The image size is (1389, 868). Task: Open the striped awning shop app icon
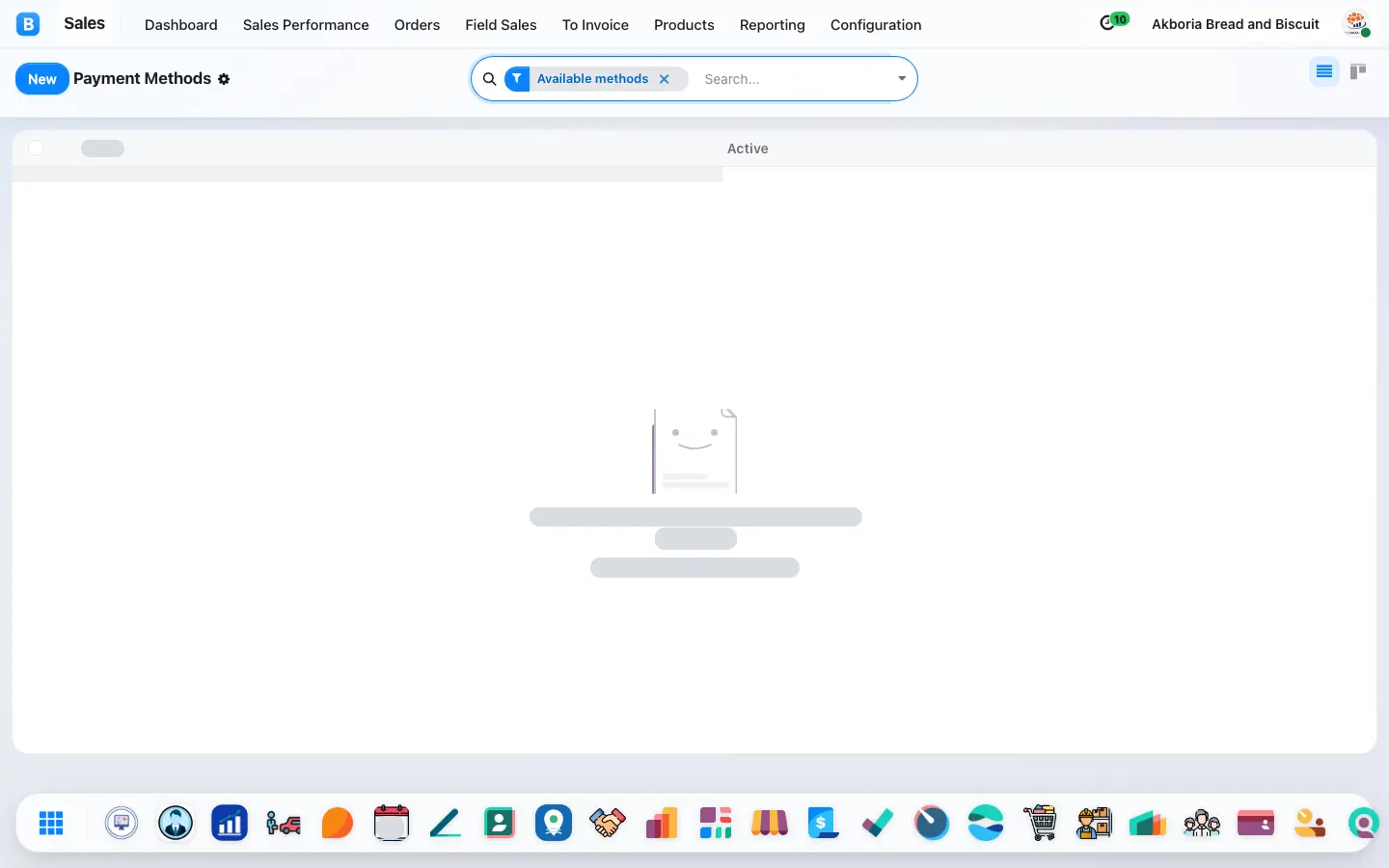click(770, 823)
